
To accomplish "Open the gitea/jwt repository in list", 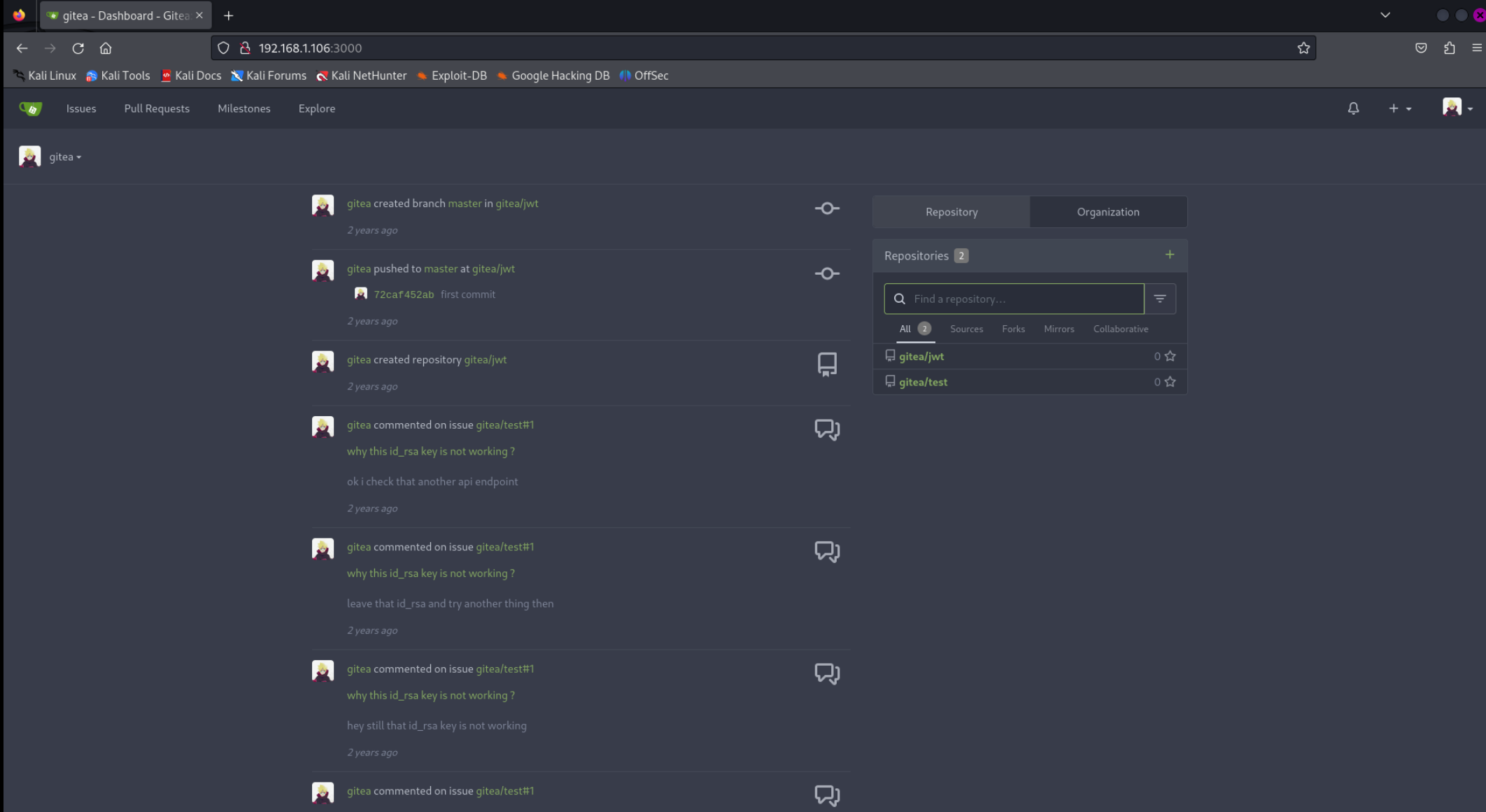I will pos(921,356).
